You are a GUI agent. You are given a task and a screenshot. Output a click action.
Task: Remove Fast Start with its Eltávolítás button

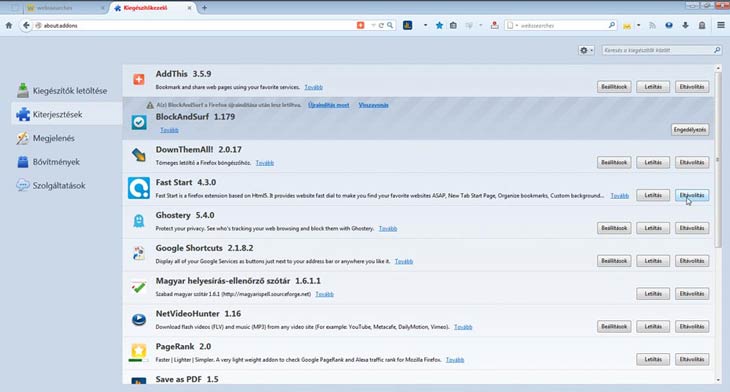(692, 196)
